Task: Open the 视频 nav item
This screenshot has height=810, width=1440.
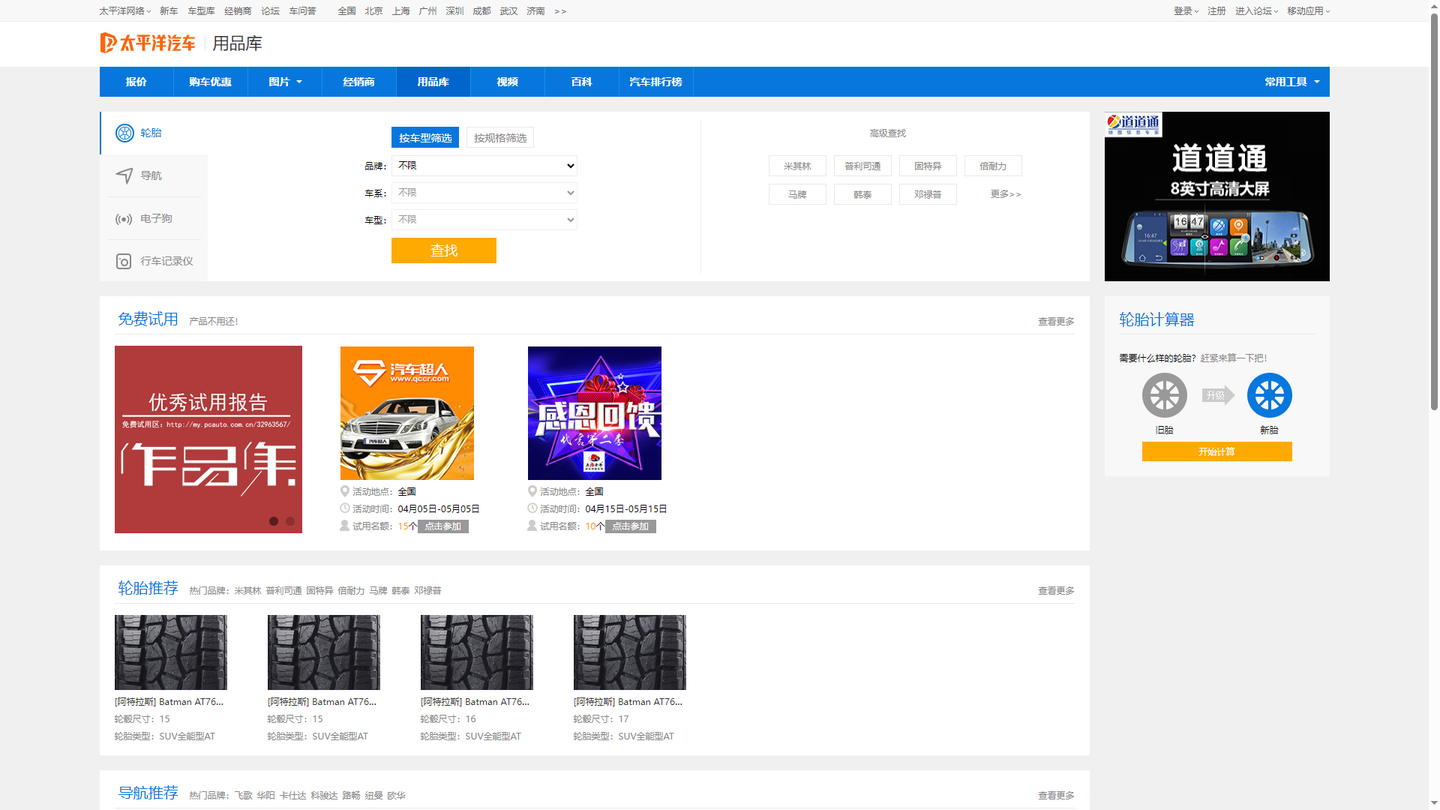Action: pos(507,82)
